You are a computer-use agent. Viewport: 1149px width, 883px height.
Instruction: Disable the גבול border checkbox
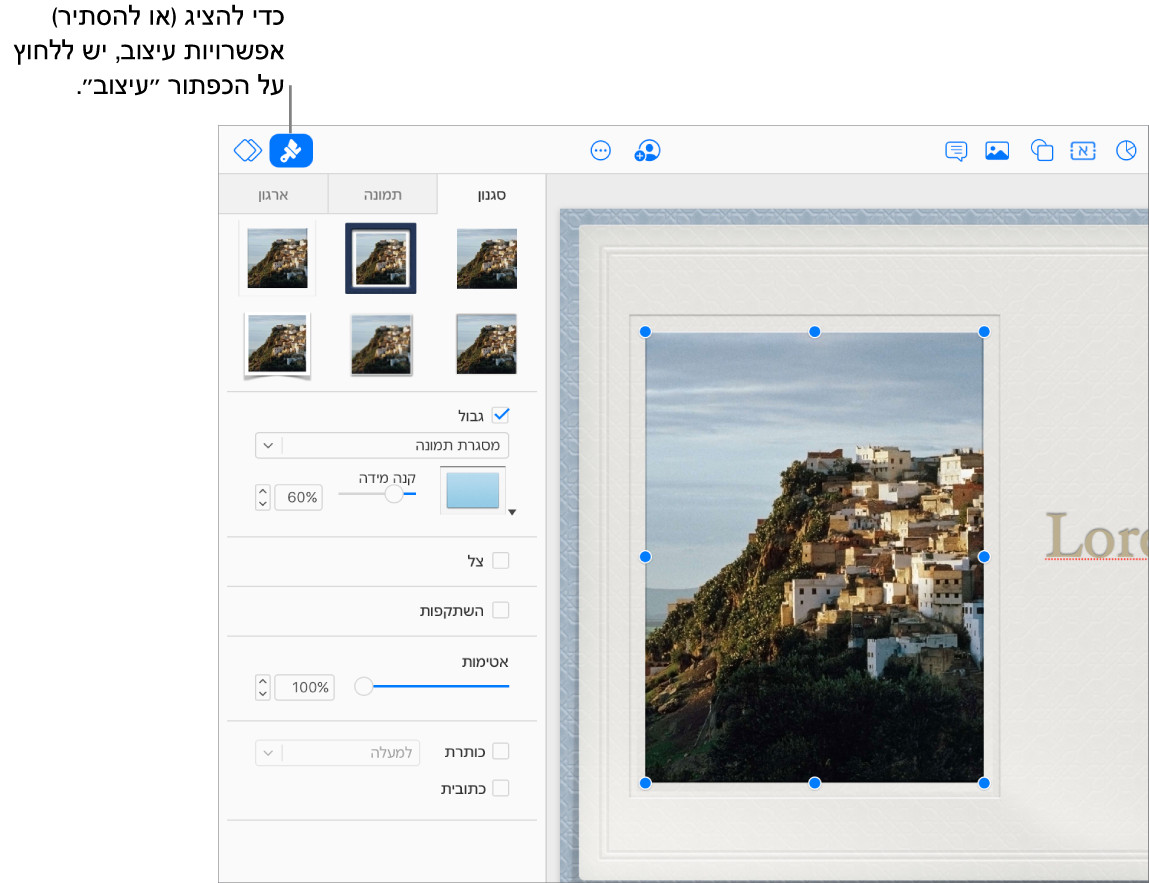pos(501,415)
